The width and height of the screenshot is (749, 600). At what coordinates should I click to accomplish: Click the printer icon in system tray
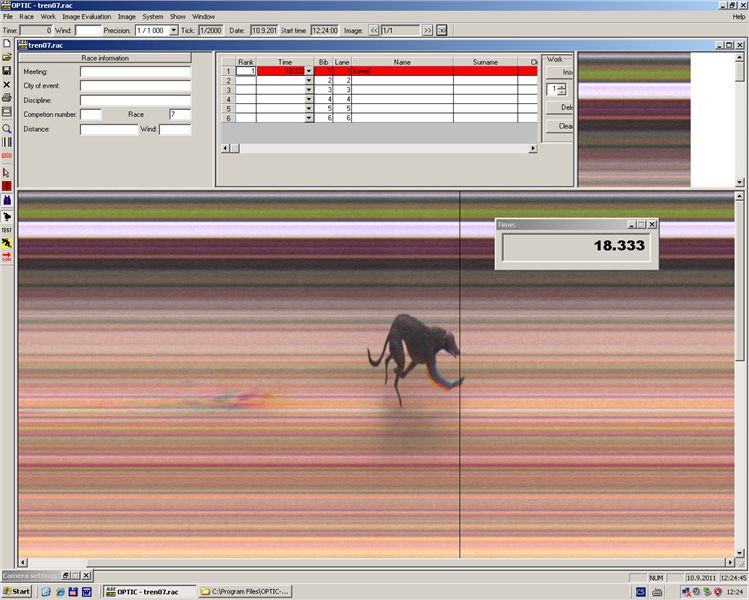tap(657, 592)
